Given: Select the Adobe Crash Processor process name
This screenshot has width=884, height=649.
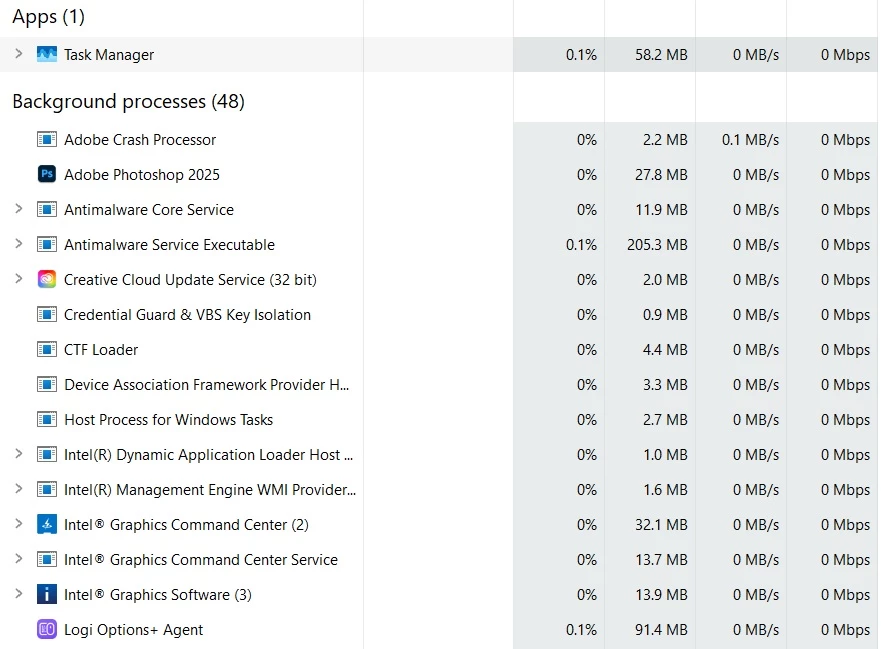Looking at the screenshot, I should (x=140, y=140).
